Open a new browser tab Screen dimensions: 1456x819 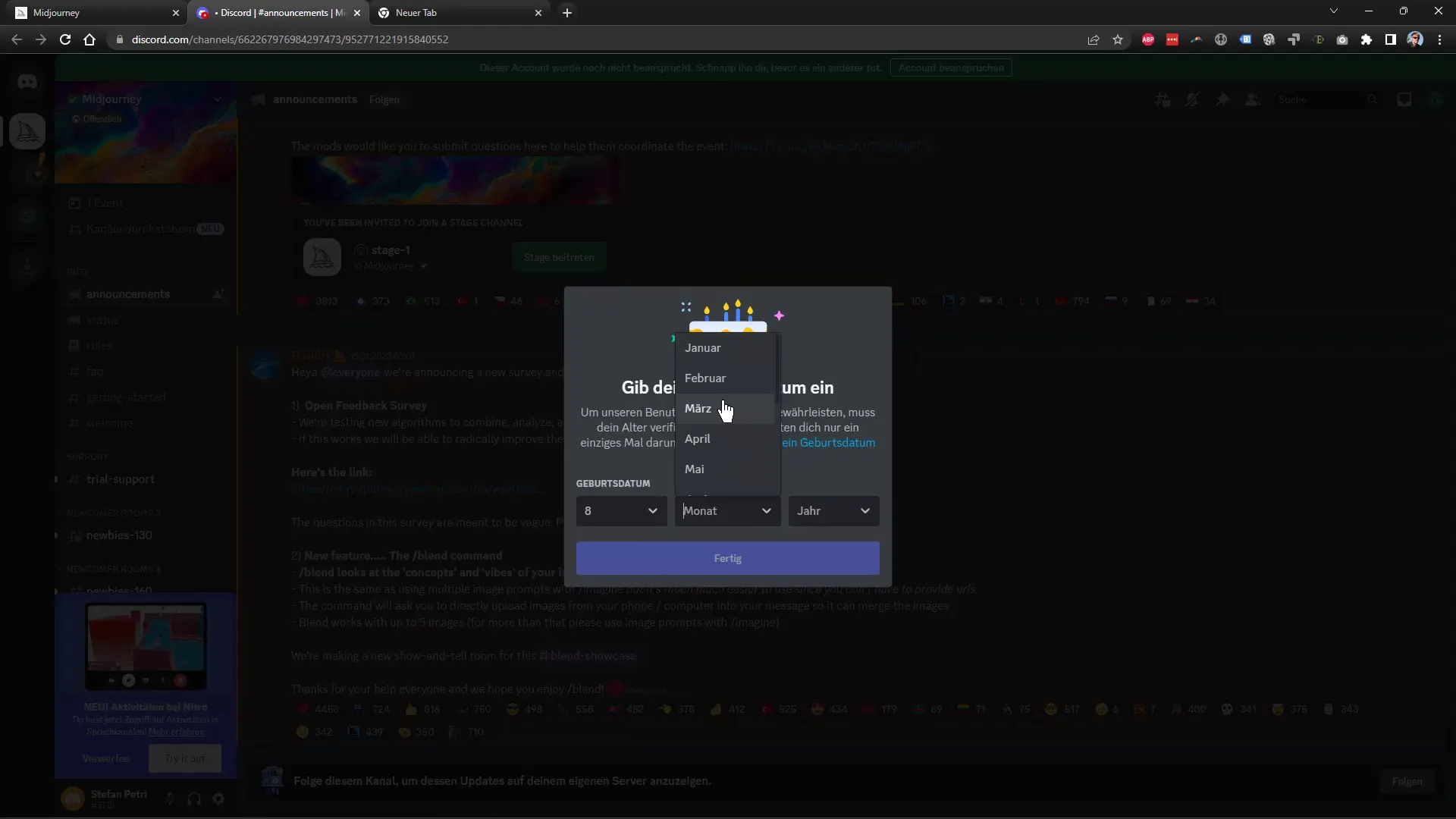566,13
